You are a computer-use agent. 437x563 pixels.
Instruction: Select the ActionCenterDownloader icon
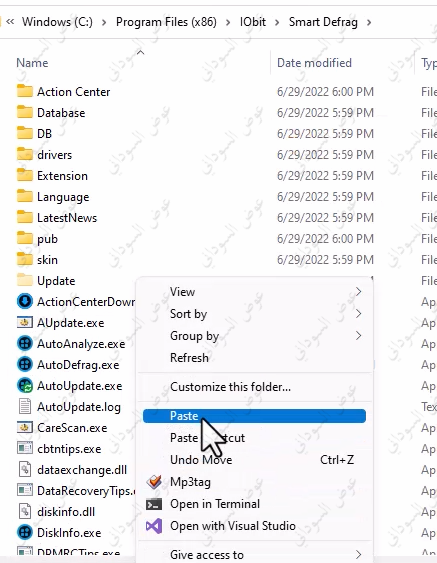pyautogui.click(x=25, y=301)
